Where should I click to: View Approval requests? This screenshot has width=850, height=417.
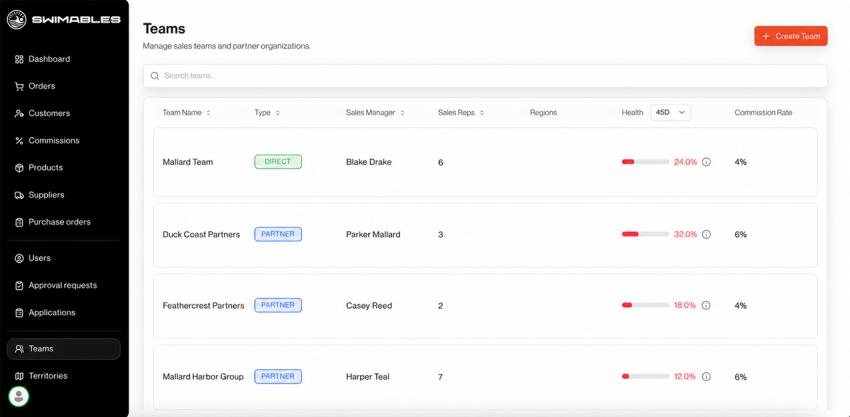(x=63, y=285)
